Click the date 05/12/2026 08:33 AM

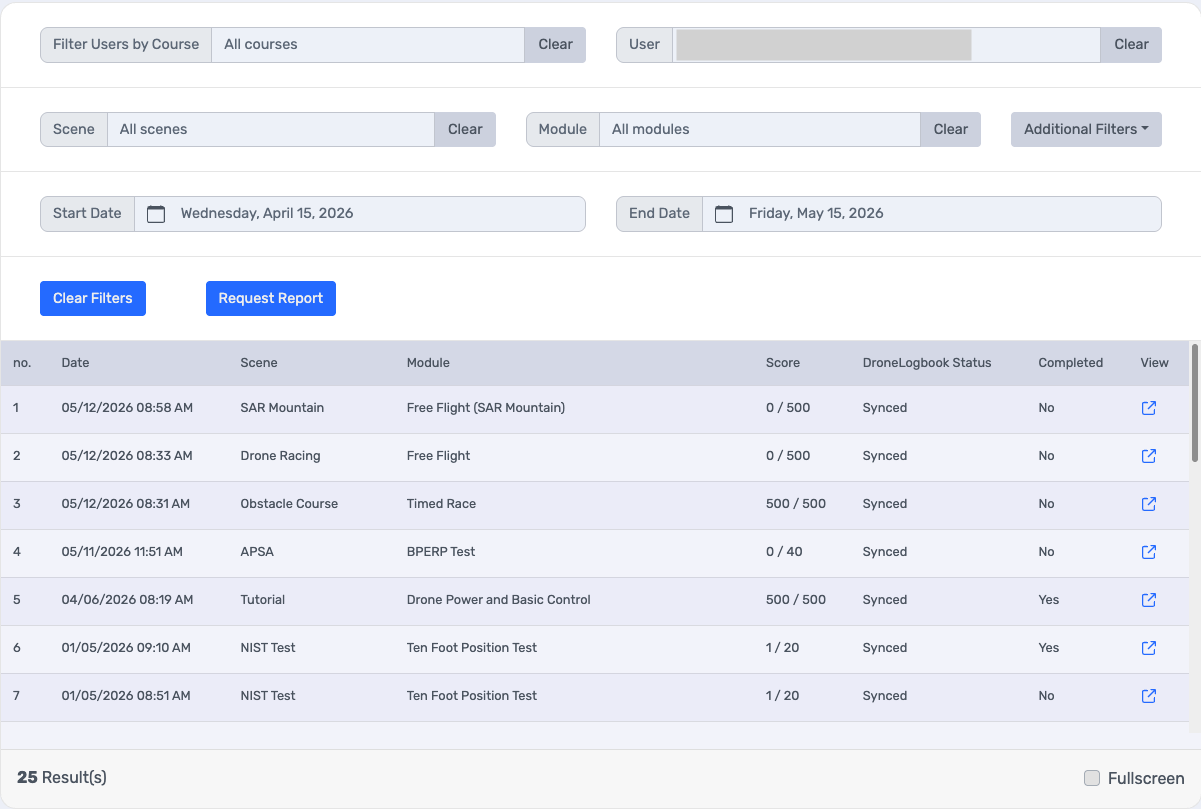127,456
